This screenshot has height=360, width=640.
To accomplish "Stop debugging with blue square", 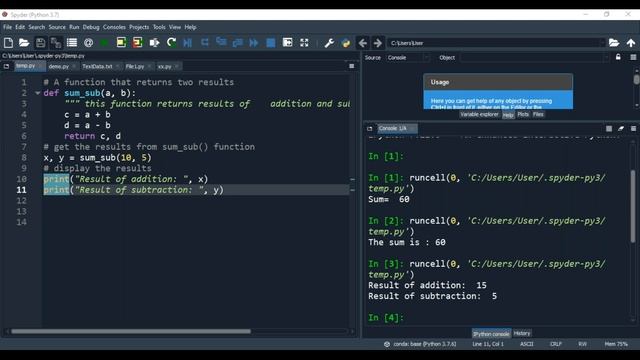I will [271, 42].
